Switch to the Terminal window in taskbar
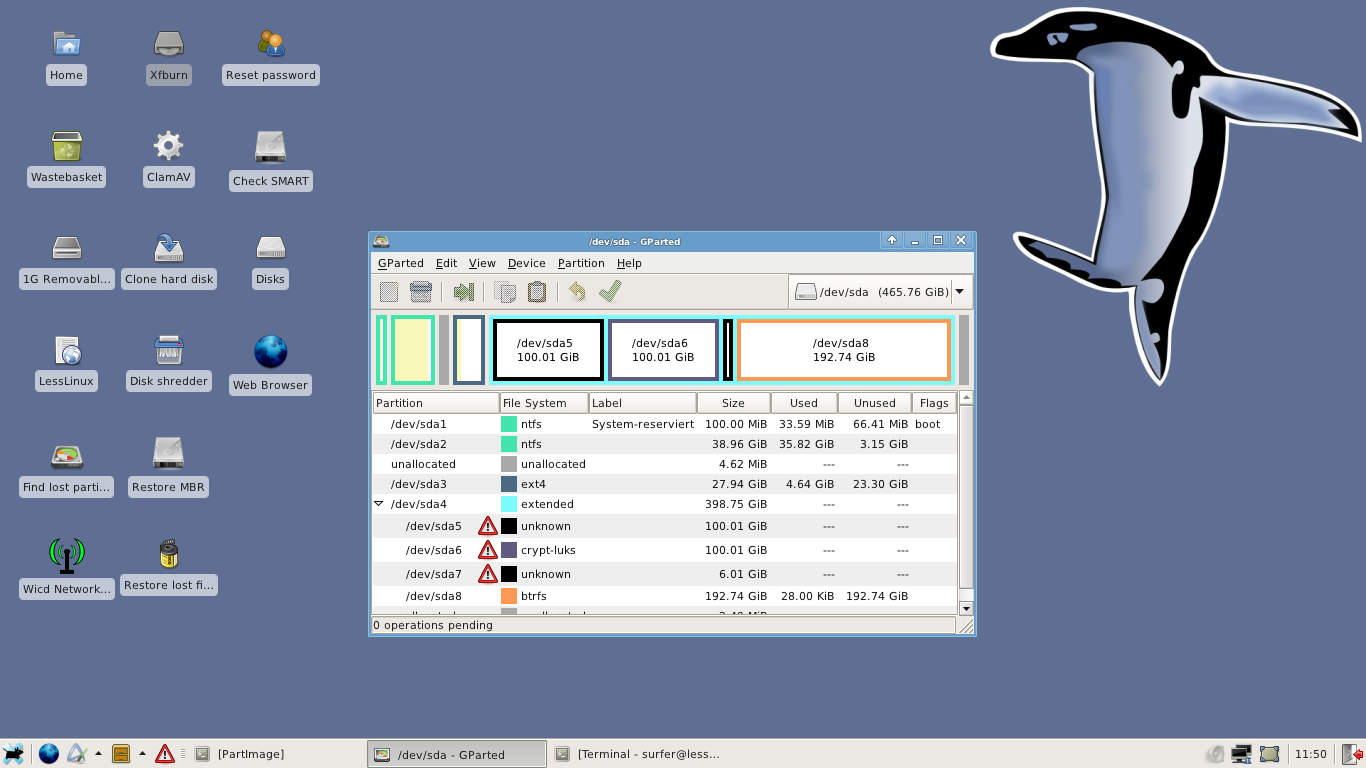 point(640,754)
